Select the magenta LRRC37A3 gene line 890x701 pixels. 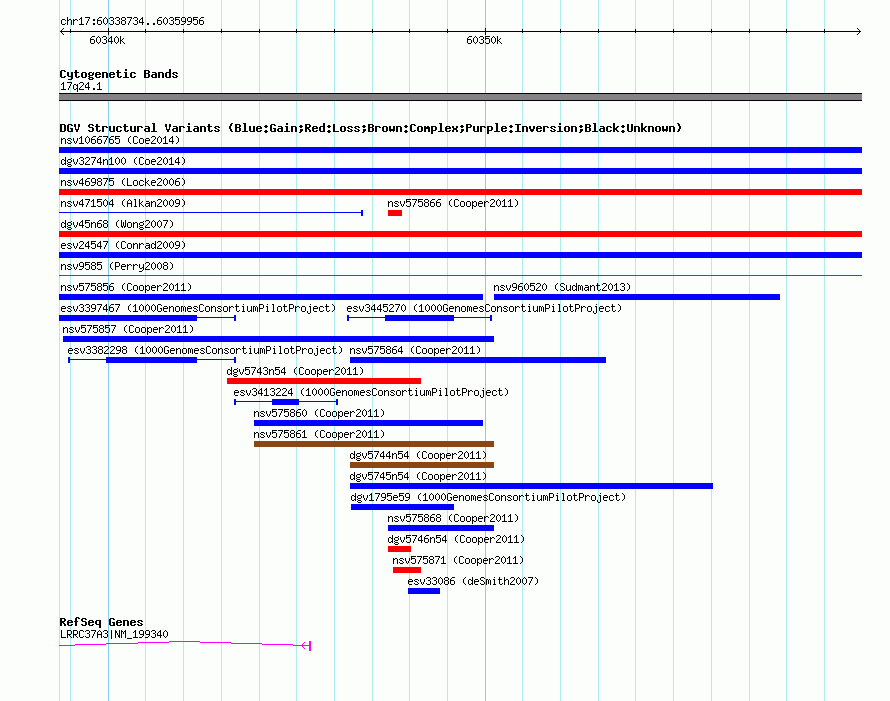click(x=185, y=644)
